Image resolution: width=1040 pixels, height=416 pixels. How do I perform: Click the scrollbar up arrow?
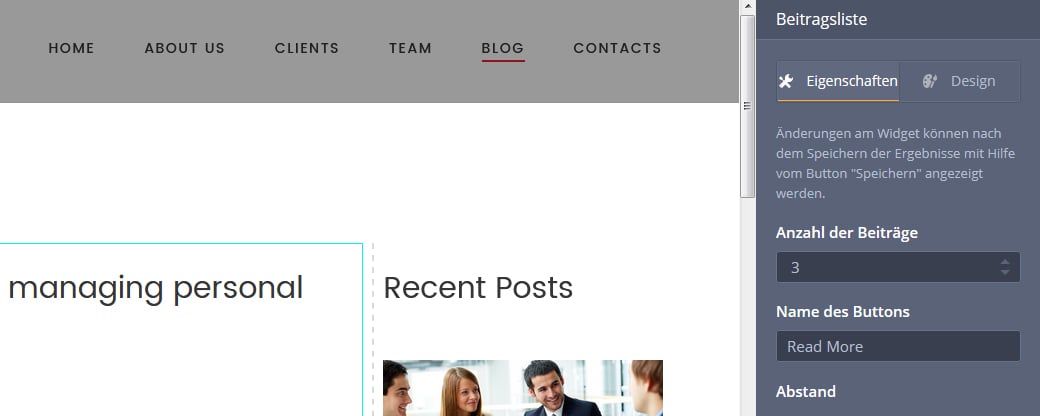coord(748,7)
